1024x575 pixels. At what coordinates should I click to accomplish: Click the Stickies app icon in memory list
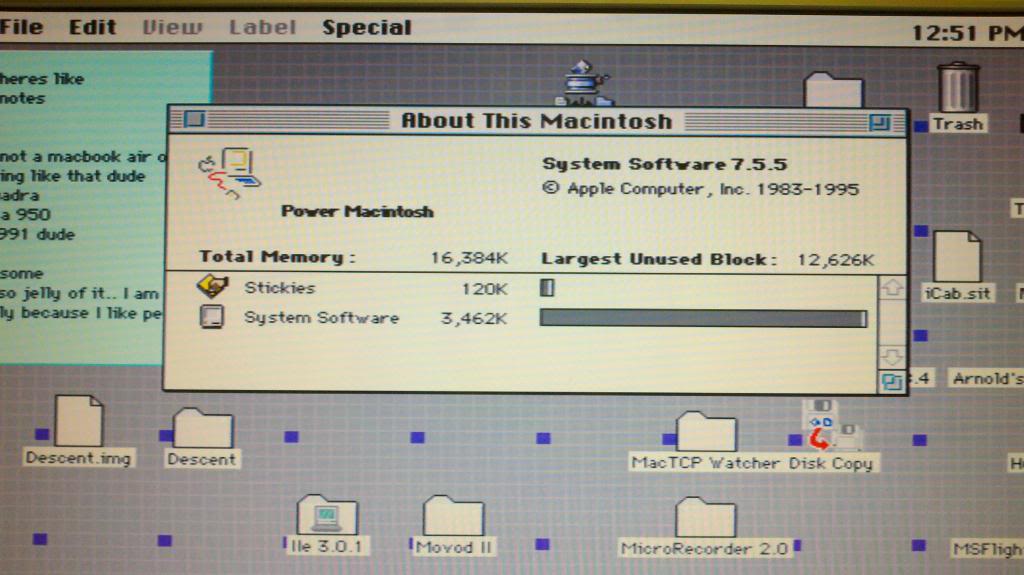click(x=212, y=286)
